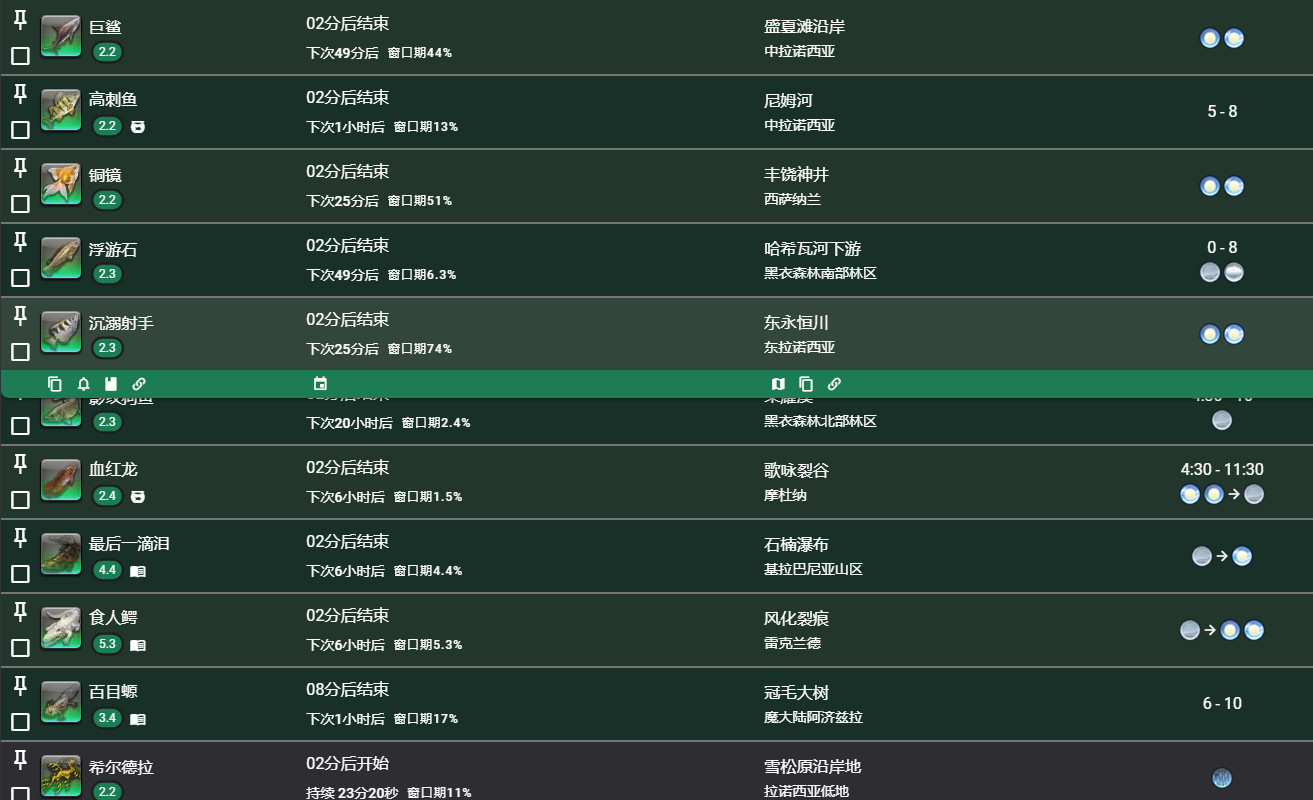This screenshot has width=1313, height=800.
Task: Pin the 巨鲨 row
Action: point(20,20)
